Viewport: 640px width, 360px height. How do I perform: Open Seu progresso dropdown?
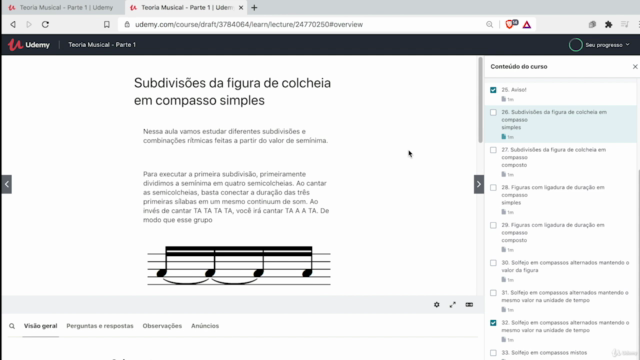[x=607, y=45]
